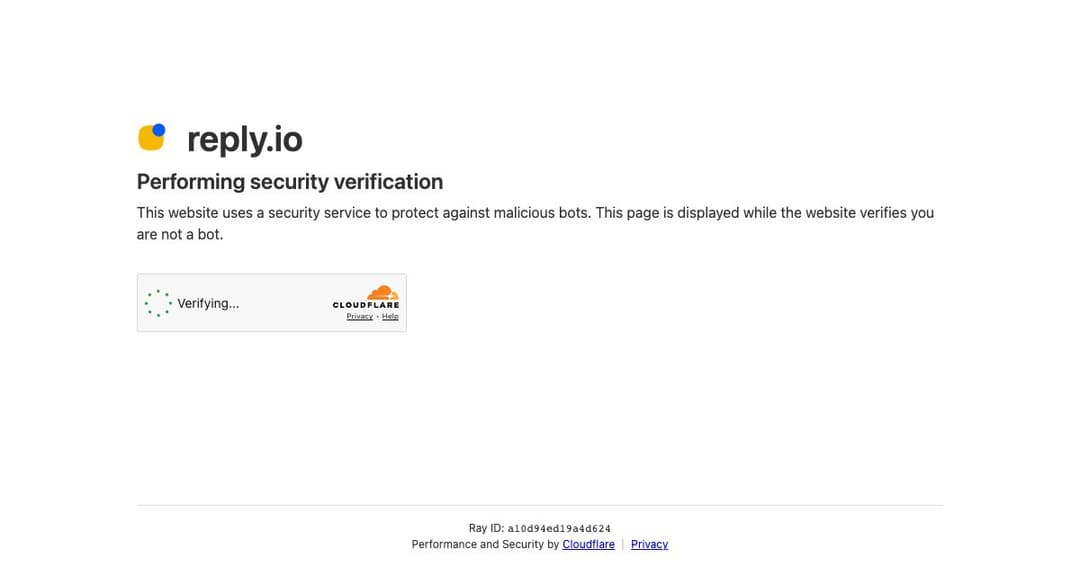Click the horizontal divider above the footer
This screenshot has height=567, width=1080.
(540, 505)
